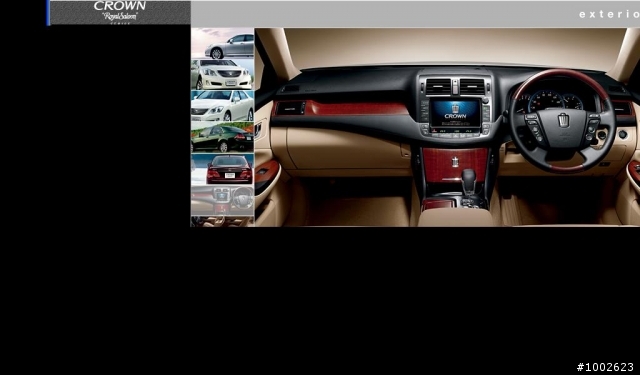The image size is (640, 375).
Task: Select the dark red Crown rear thumbnail
Action: (222, 169)
